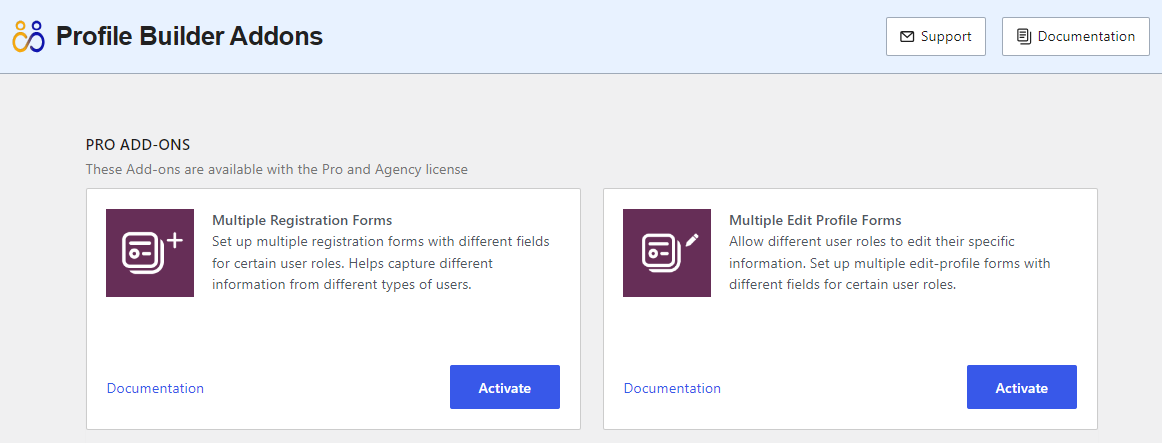Image resolution: width=1162 pixels, height=443 pixels.
Task: Activate the Multiple Edit Profile Forms add-on
Action: [x=1021, y=387]
